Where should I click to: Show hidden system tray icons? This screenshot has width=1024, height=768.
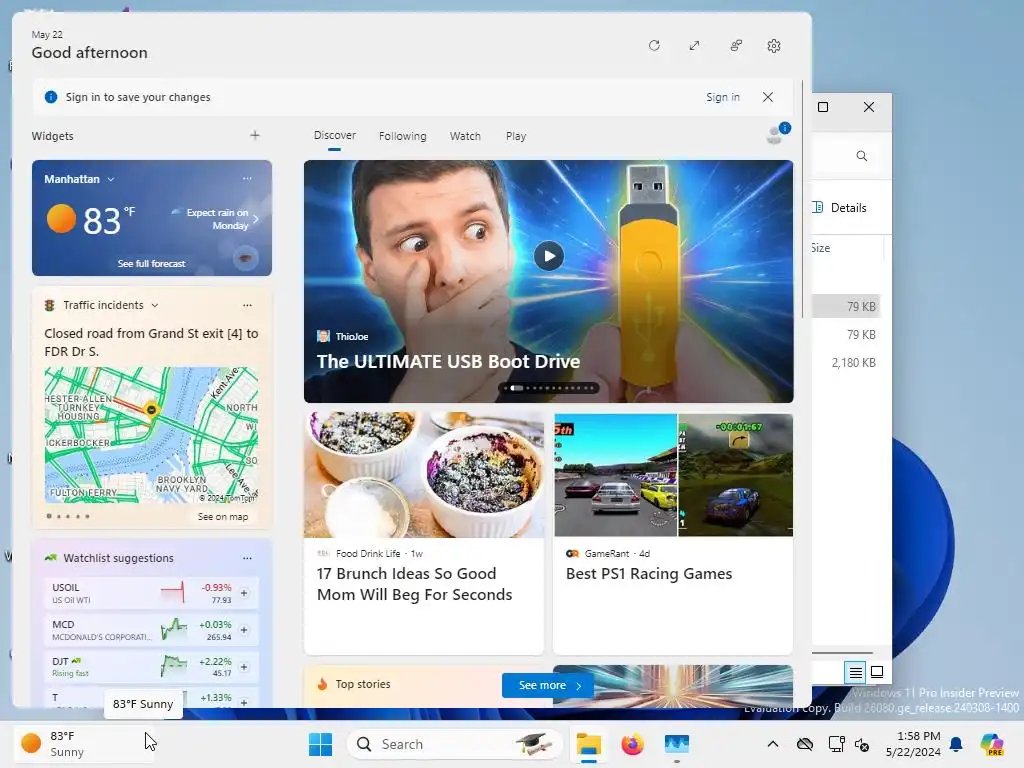[773, 744]
